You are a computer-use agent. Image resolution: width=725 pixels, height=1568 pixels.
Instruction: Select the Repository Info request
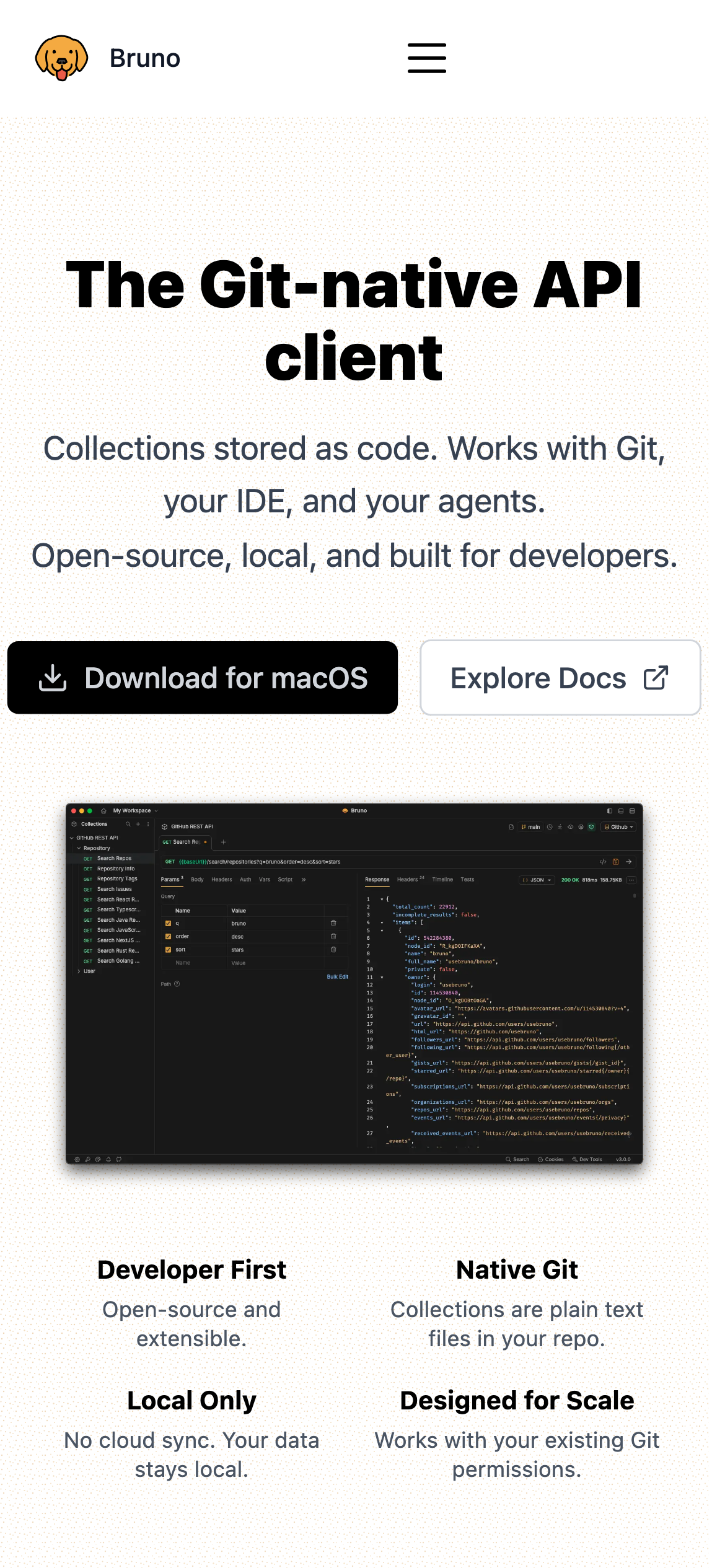[115, 869]
